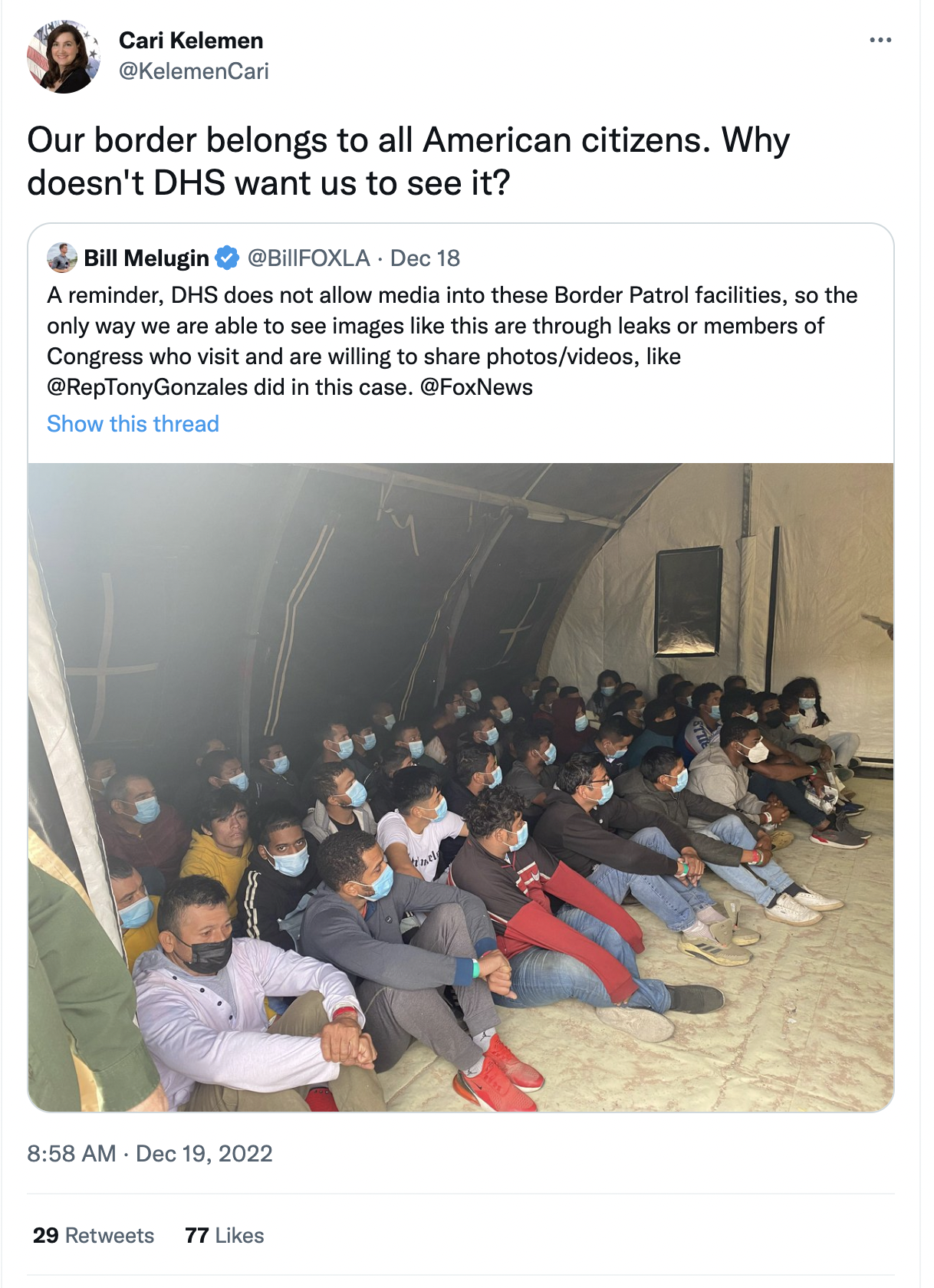Open the @KelemenCari handle
The width and height of the screenshot is (934, 1288).
[194, 71]
